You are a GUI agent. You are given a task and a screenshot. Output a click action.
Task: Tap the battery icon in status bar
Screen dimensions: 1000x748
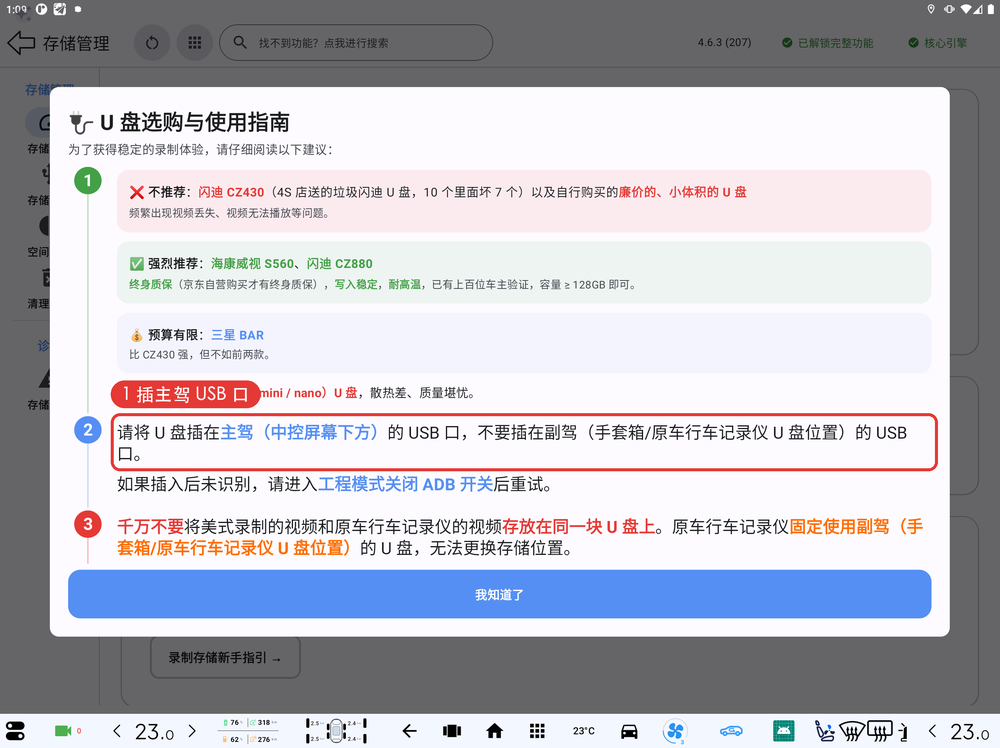click(x=991, y=9)
